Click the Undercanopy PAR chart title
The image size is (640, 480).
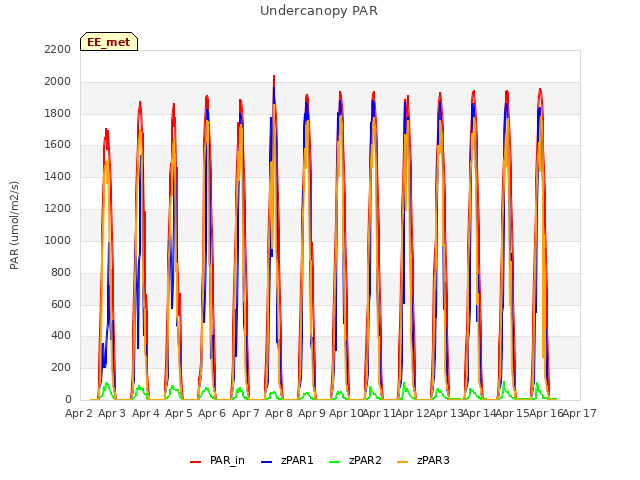[x=319, y=11]
